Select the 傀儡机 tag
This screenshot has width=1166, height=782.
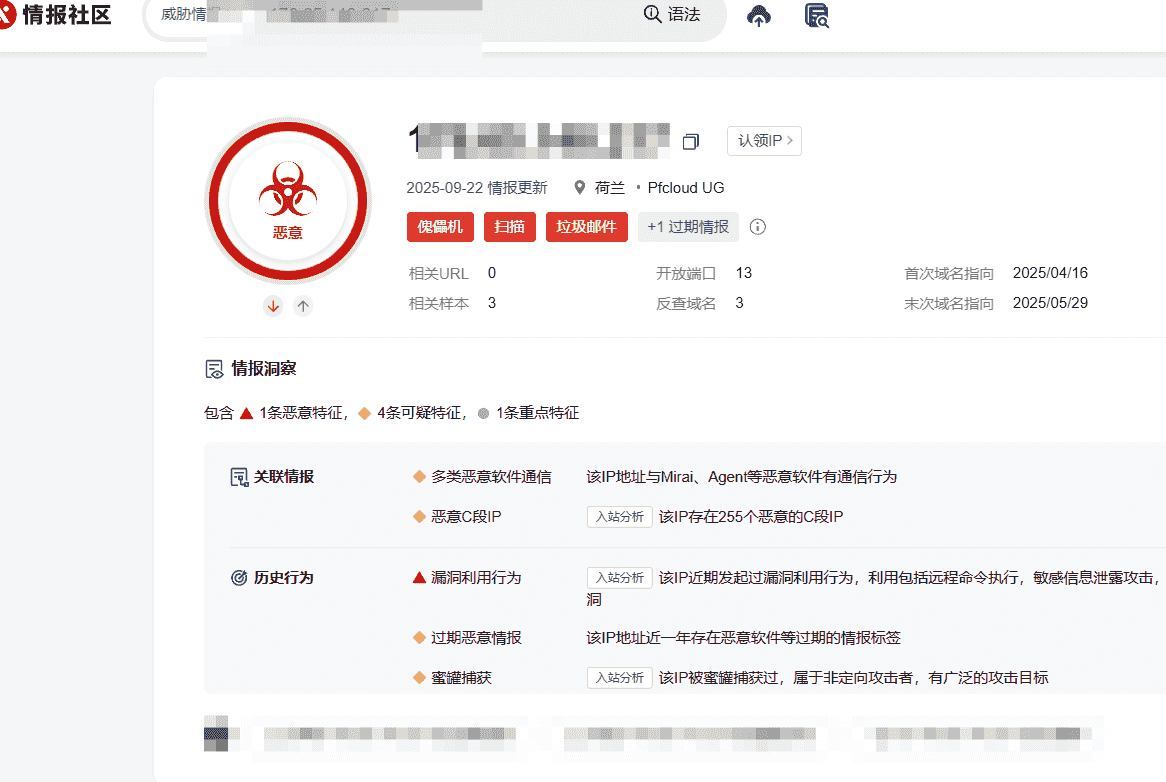click(440, 227)
